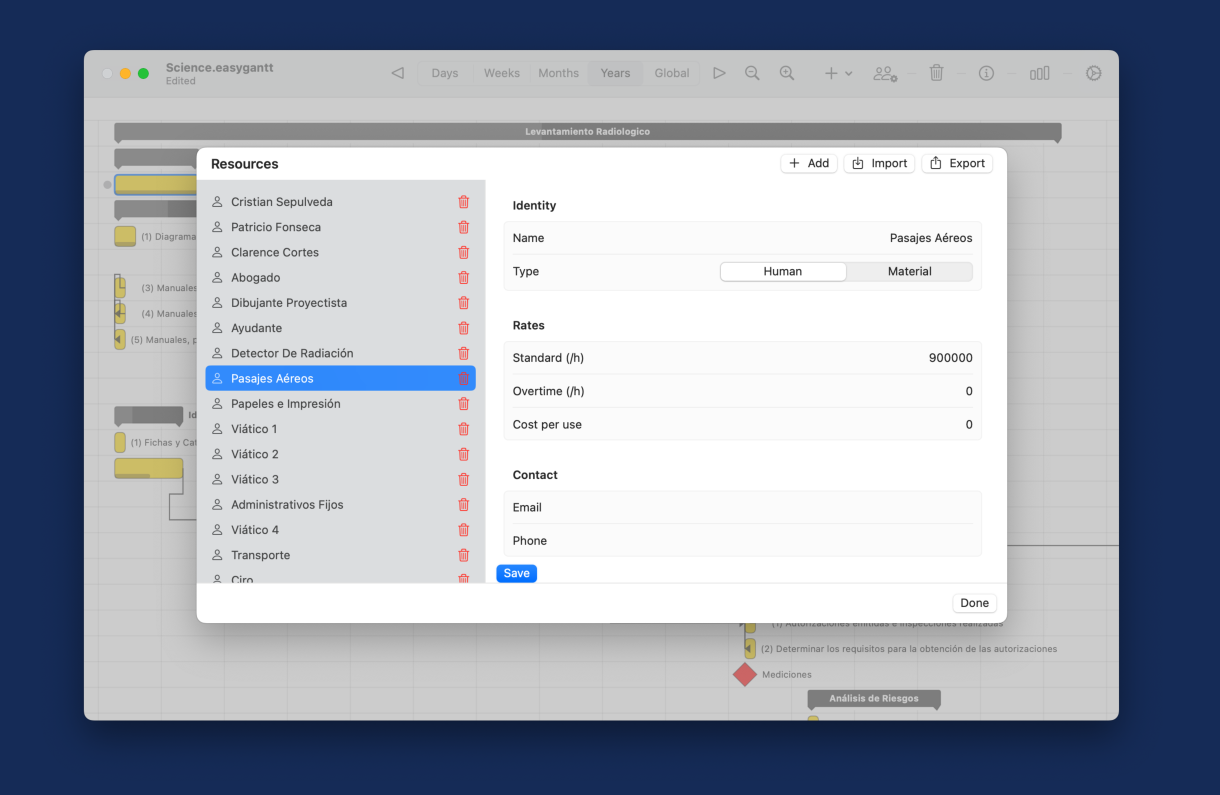Select Detector De Radiación in the list
The width and height of the screenshot is (1220, 795).
coord(292,353)
